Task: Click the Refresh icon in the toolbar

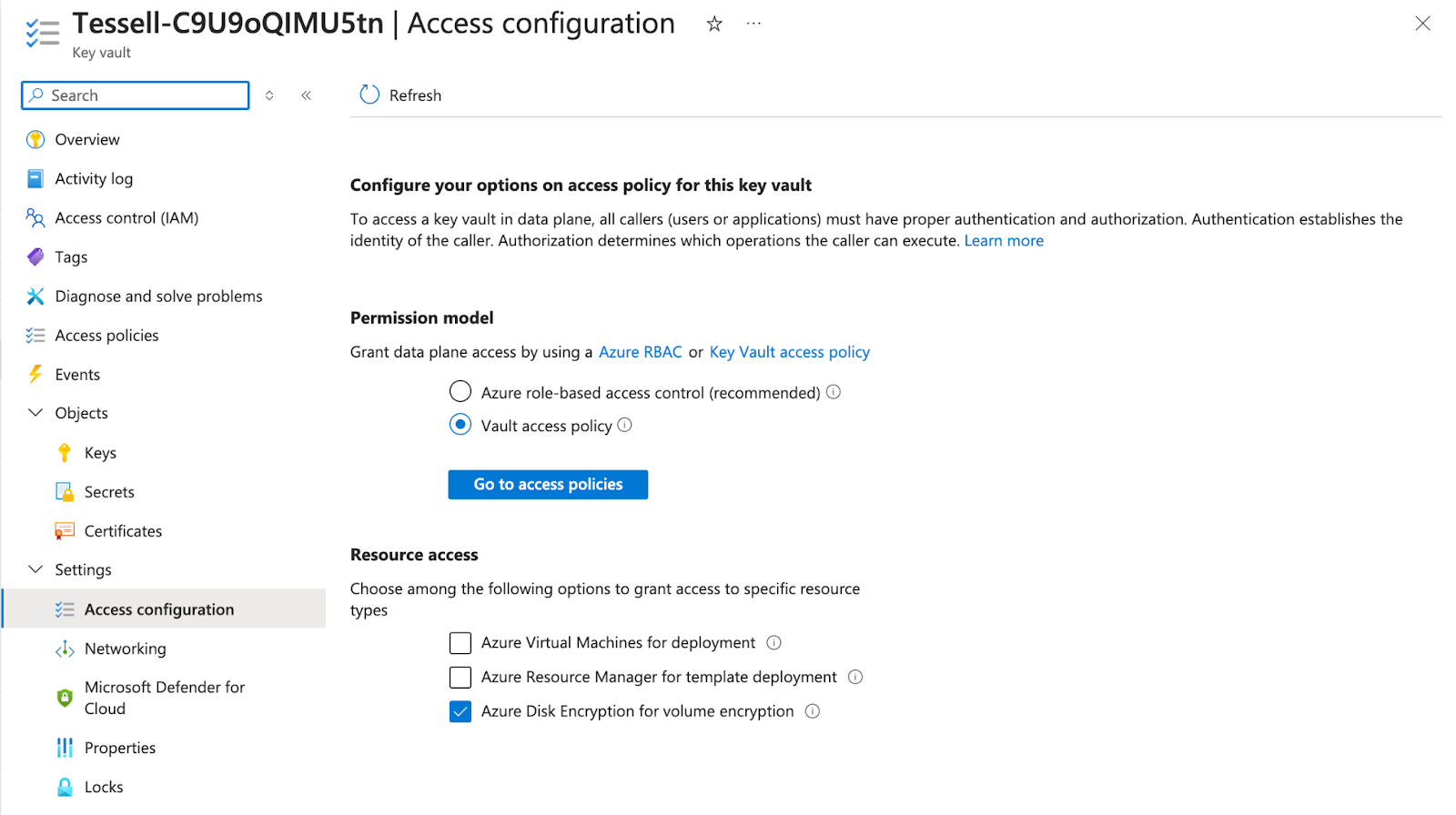Action: tap(369, 96)
